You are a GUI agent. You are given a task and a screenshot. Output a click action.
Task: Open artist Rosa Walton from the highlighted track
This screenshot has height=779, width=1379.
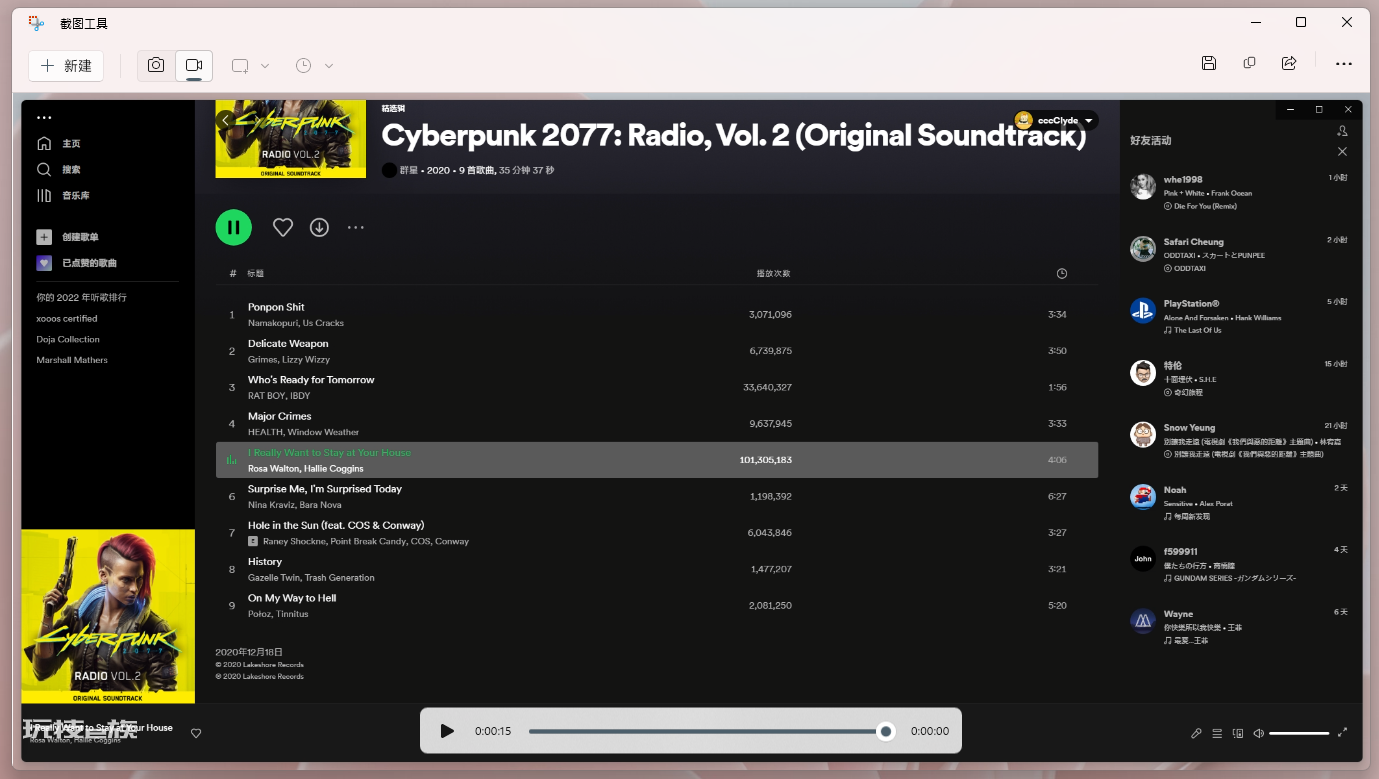(272, 469)
